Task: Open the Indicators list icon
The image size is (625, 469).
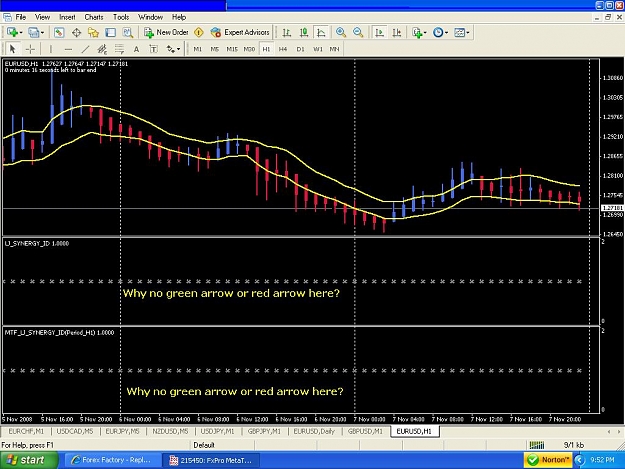Action: tap(417, 33)
